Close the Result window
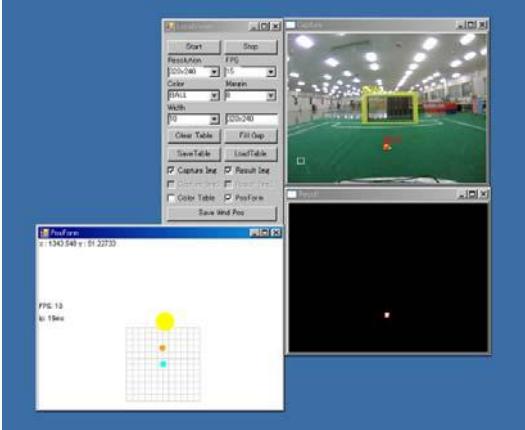525x430 pixels. pyautogui.click(x=483, y=194)
